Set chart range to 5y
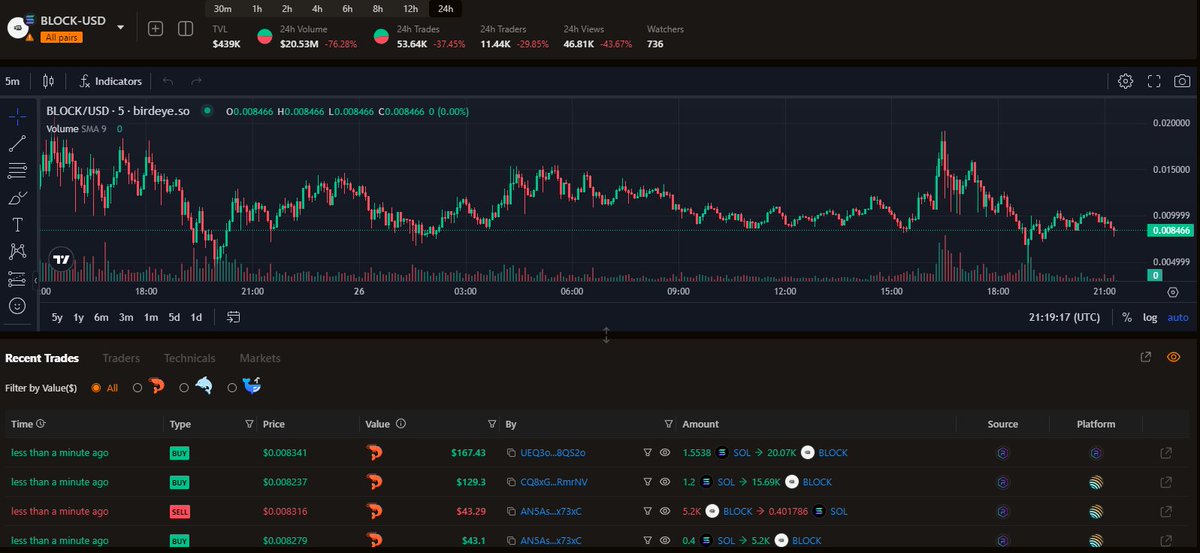1200x553 pixels. tap(57, 317)
